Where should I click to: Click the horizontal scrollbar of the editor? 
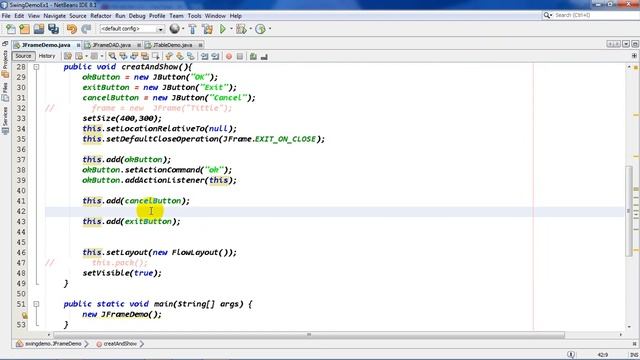309,335
